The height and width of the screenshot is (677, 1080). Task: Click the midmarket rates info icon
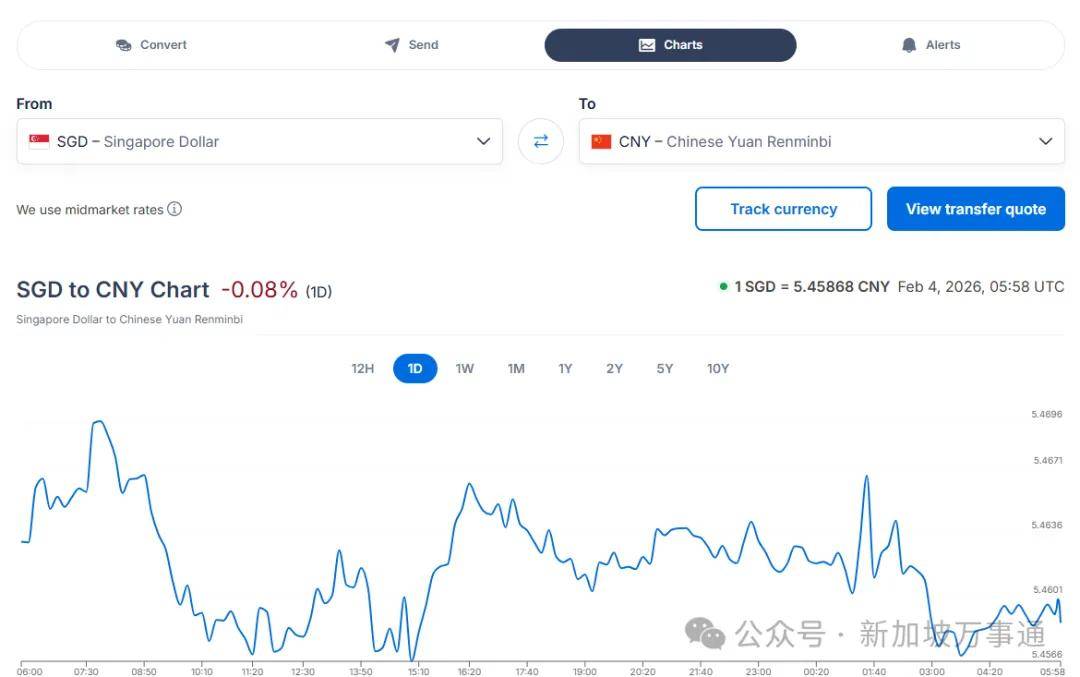(x=175, y=209)
